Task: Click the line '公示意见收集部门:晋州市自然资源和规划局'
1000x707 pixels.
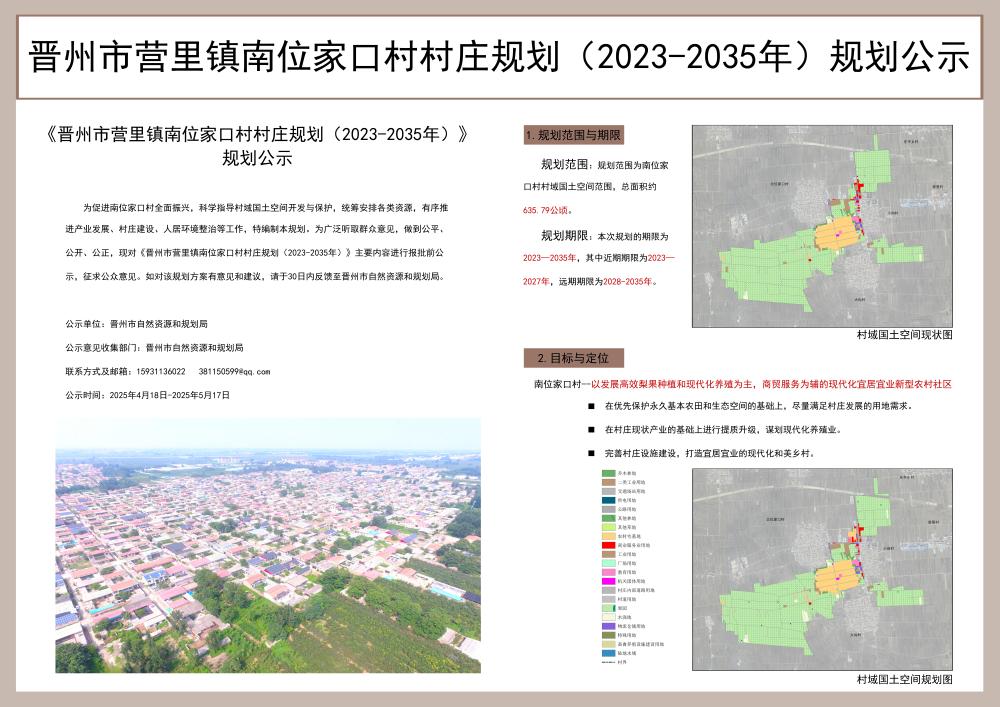Action: pyautogui.click(x=154, y=347)
